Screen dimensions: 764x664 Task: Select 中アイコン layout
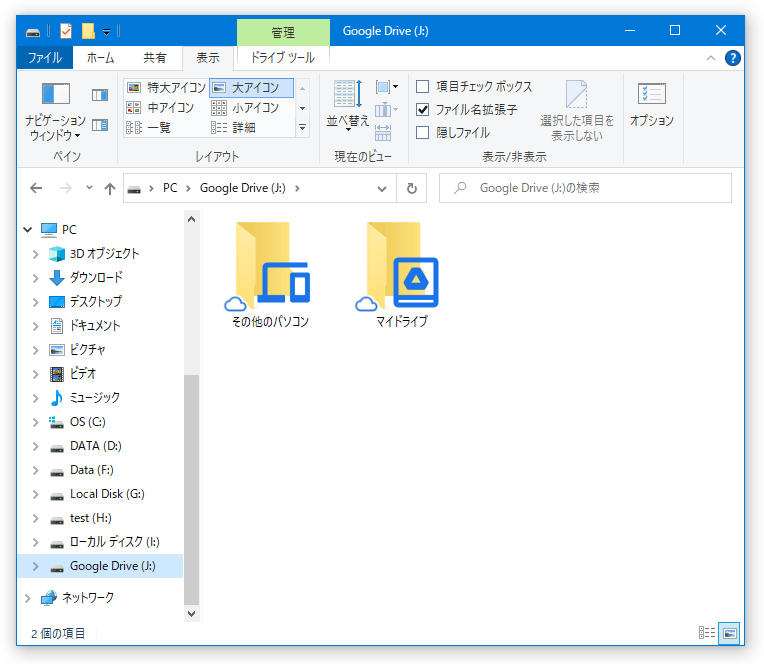pos(160,107)
